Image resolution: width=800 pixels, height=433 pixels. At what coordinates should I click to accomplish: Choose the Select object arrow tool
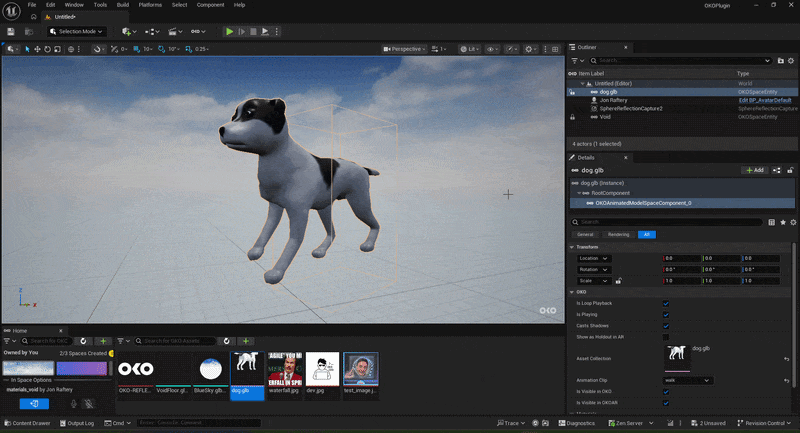[28, 49]
